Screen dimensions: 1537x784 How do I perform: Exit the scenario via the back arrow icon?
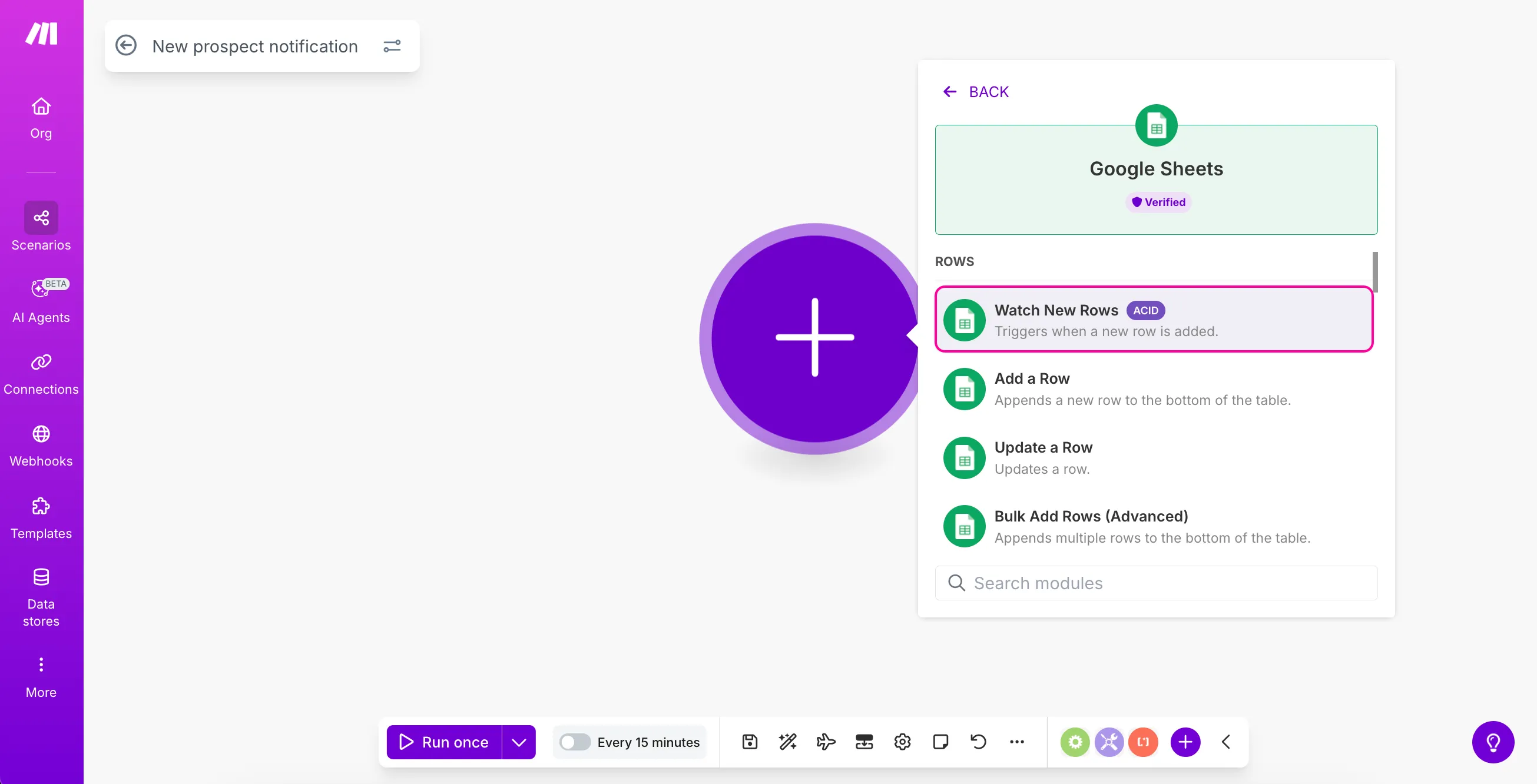click(126, 46)
